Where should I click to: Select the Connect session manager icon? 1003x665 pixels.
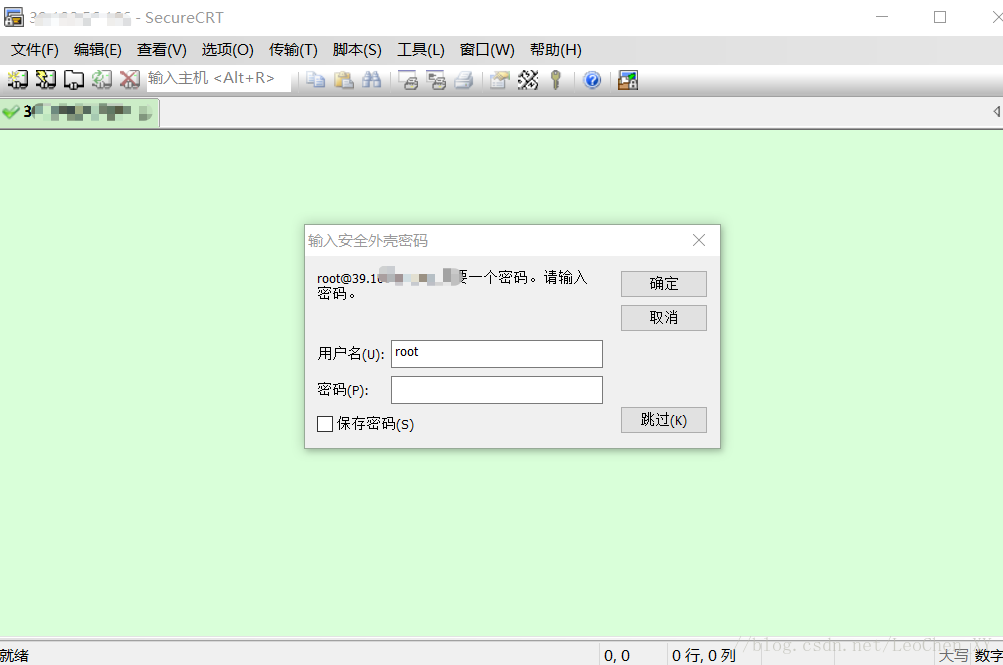[17, 80]
